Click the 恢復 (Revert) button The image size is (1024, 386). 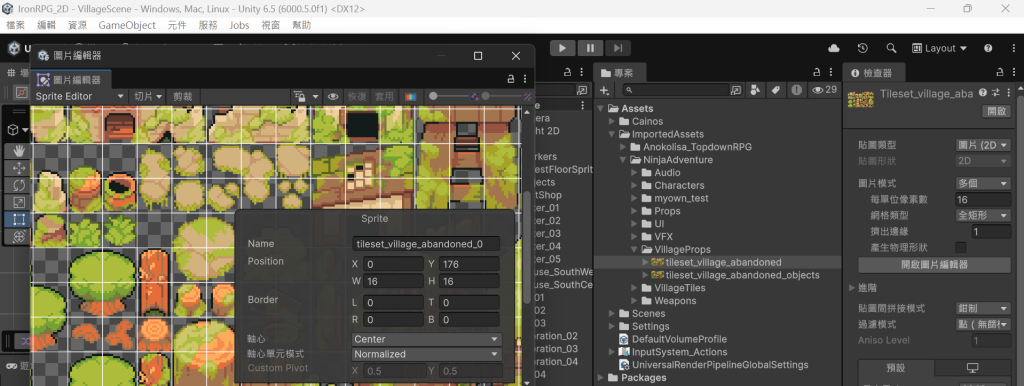pyautogui.click(x=357, y=96)
